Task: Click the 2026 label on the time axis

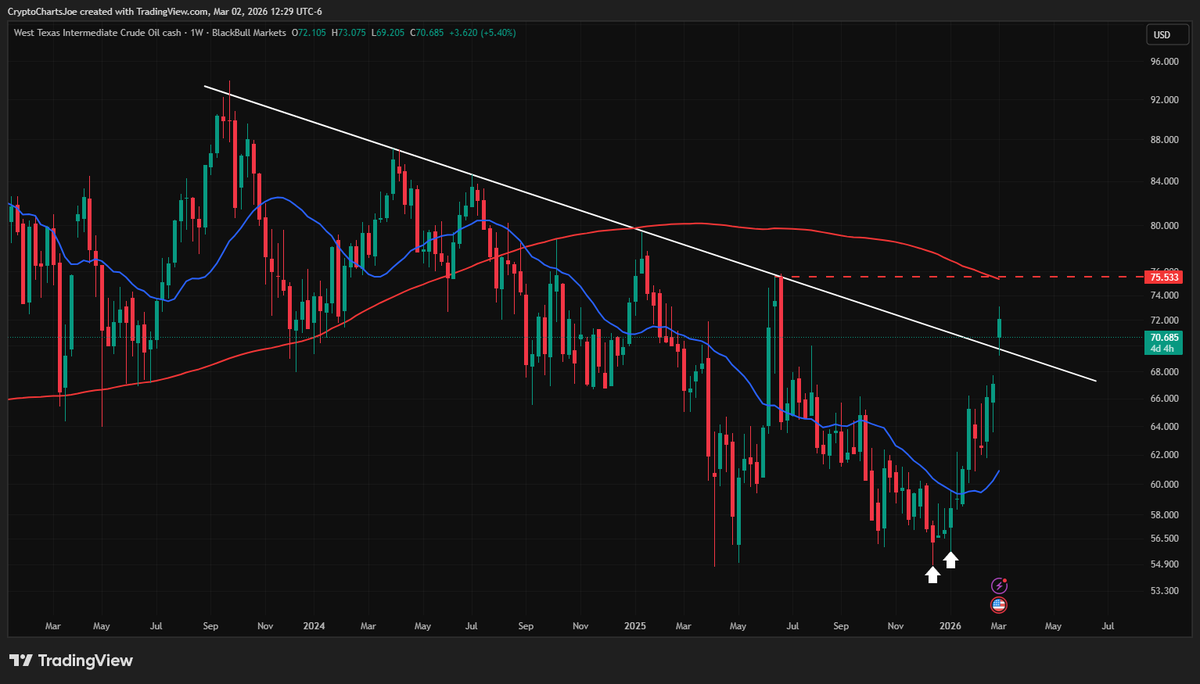Action: [x=950, y=626]
